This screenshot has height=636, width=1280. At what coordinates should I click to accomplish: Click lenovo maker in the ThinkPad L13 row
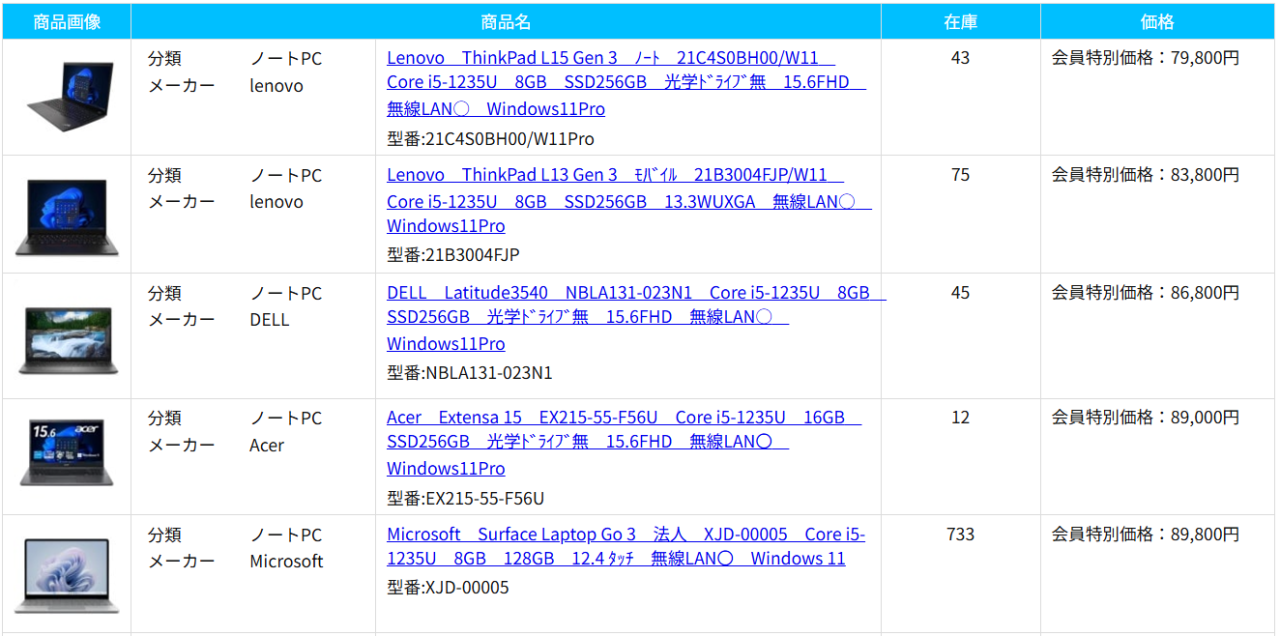pyautogui.click(x=276, y=202)
